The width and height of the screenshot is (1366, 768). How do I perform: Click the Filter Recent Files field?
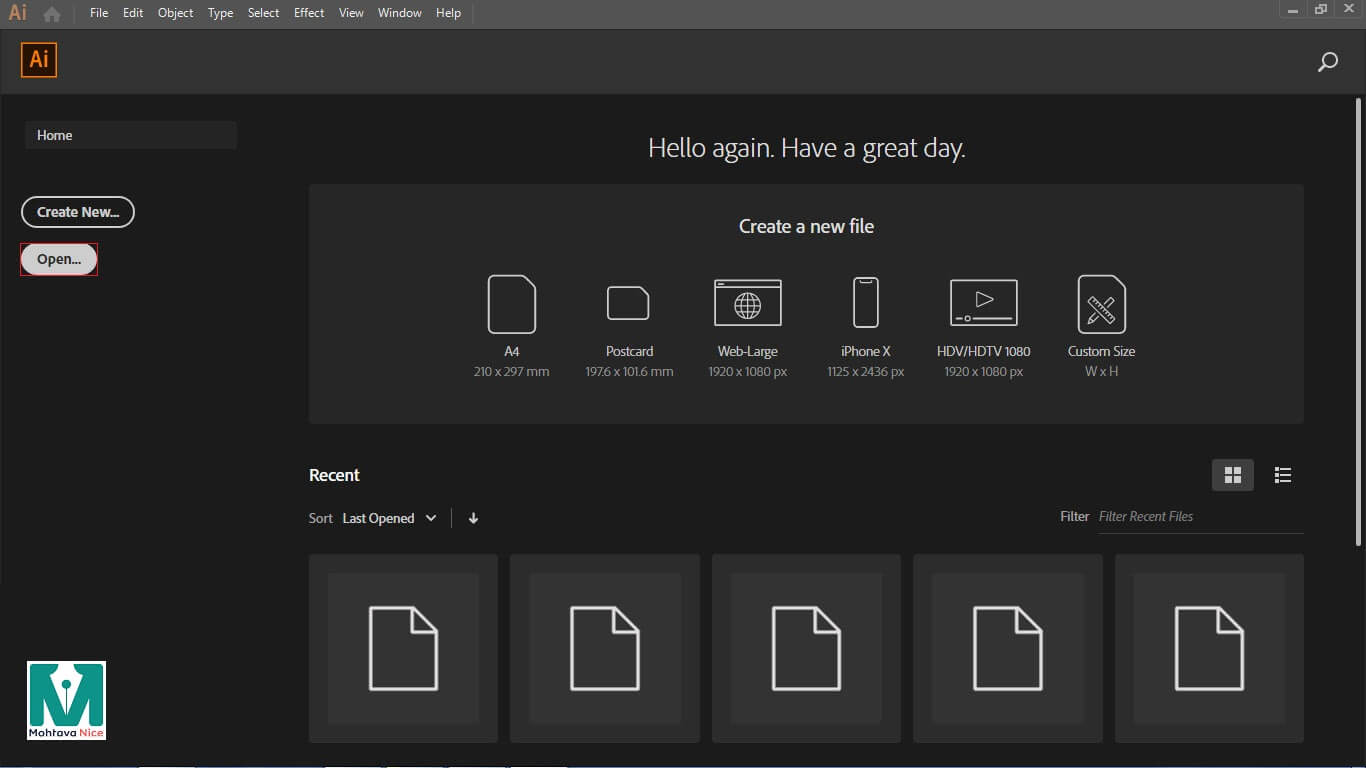click(1199, 517)
